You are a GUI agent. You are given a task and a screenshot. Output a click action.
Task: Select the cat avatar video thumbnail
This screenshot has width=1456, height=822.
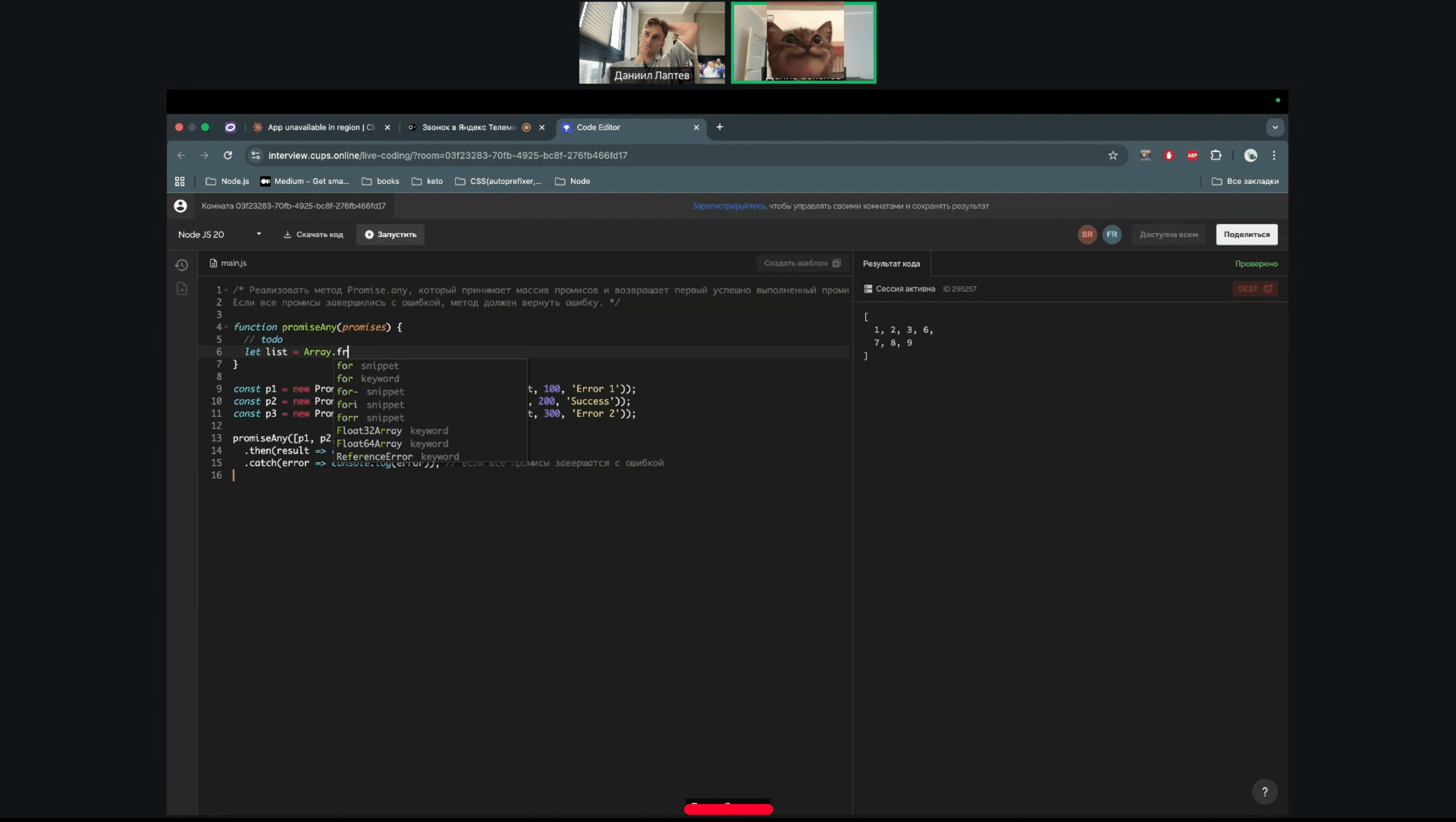point(804,43)
